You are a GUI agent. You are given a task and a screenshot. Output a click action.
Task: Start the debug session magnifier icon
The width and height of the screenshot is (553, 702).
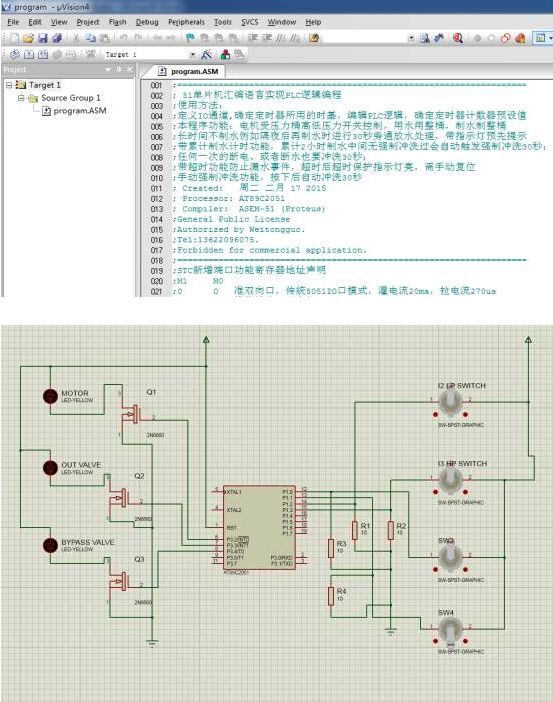pyautogui.click(x=458, y=39)
